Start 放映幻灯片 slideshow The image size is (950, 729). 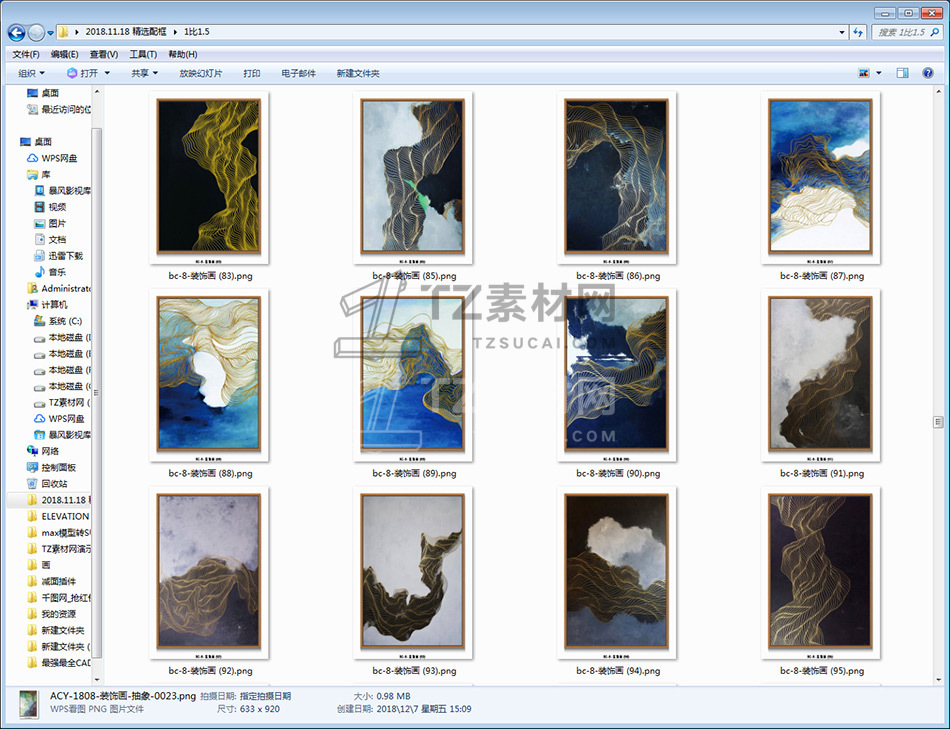tap(201, 73)
